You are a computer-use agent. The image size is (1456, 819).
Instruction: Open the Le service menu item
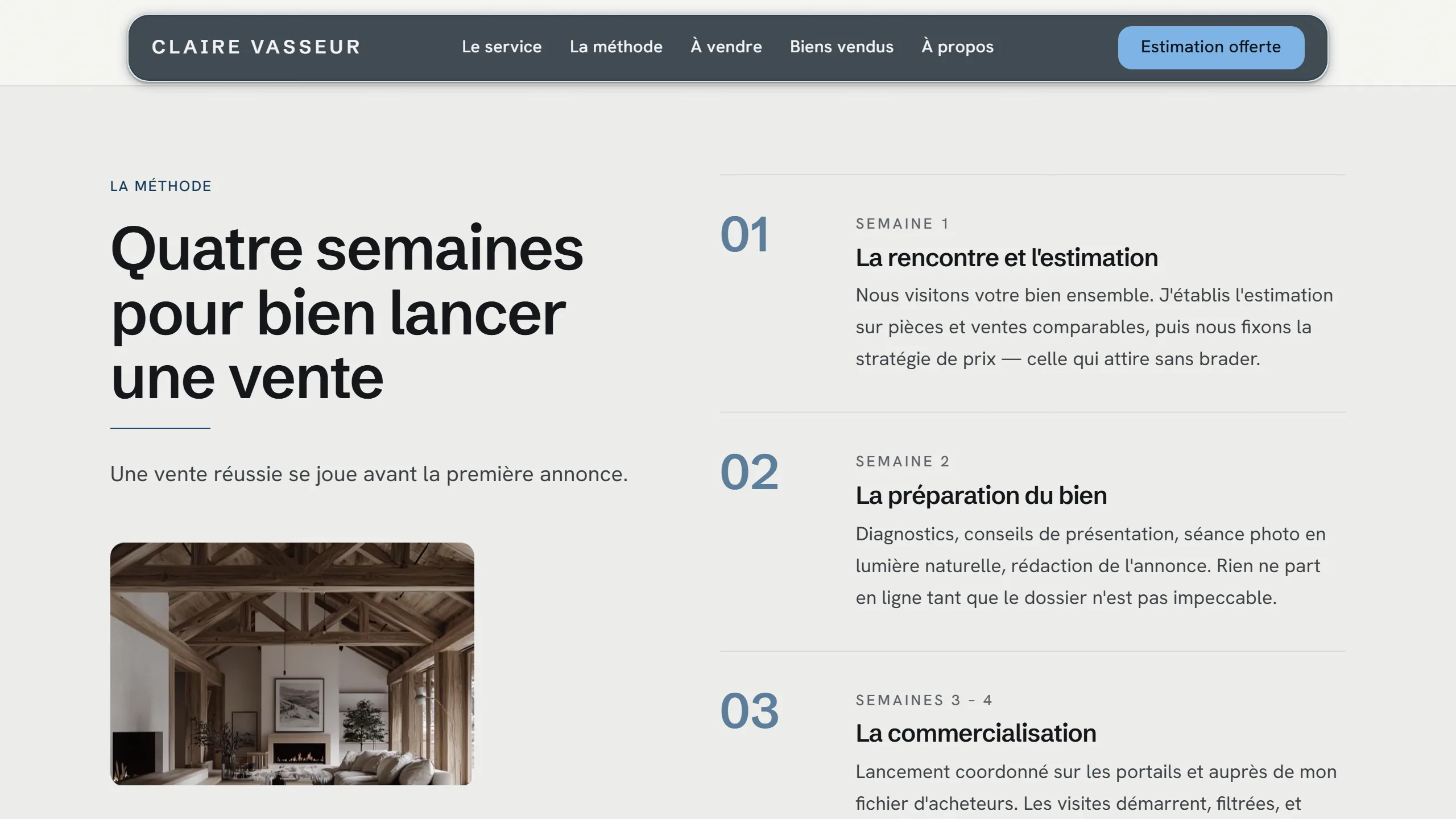point(502,47)
